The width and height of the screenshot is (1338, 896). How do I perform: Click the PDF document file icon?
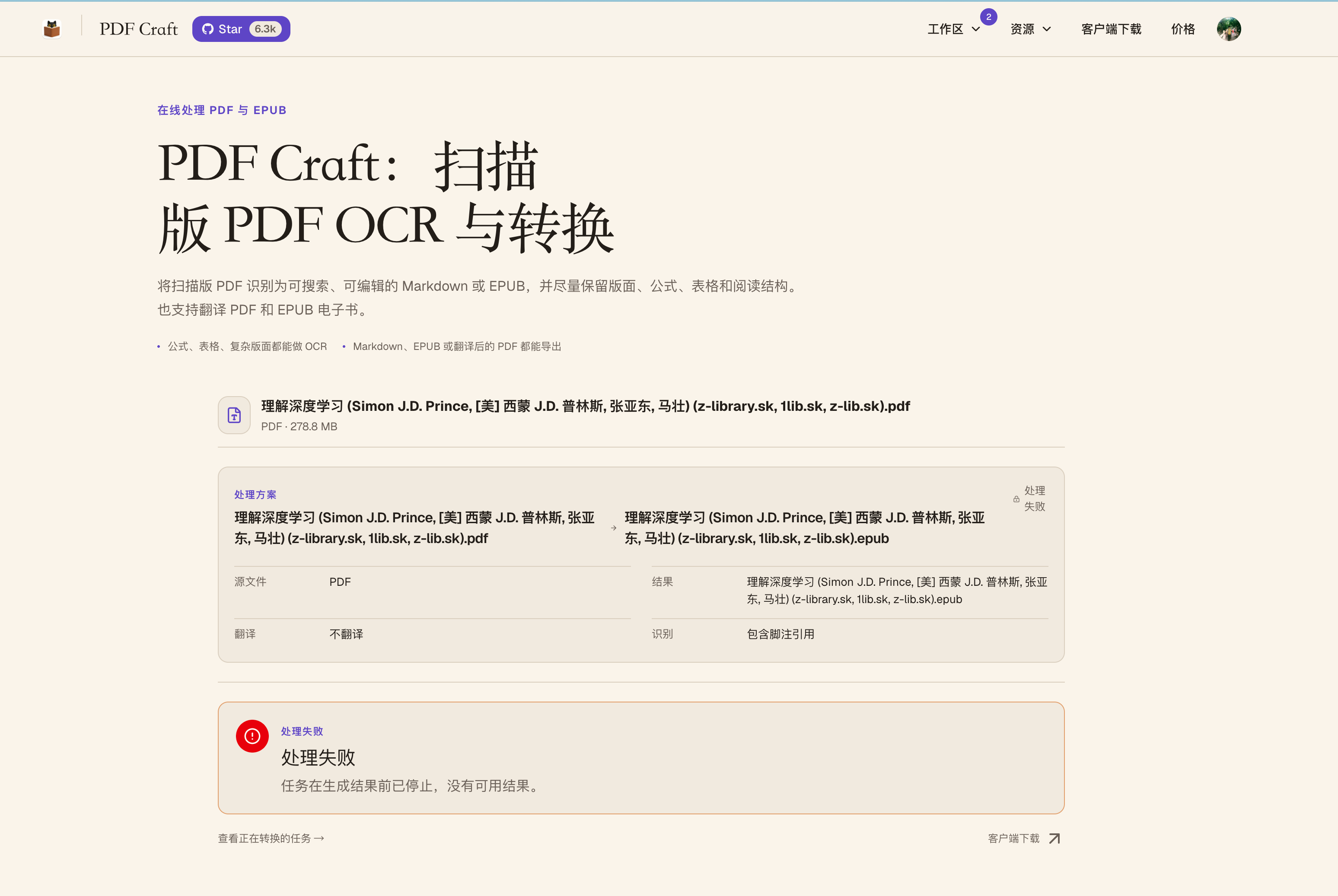(x=234, y=415)
